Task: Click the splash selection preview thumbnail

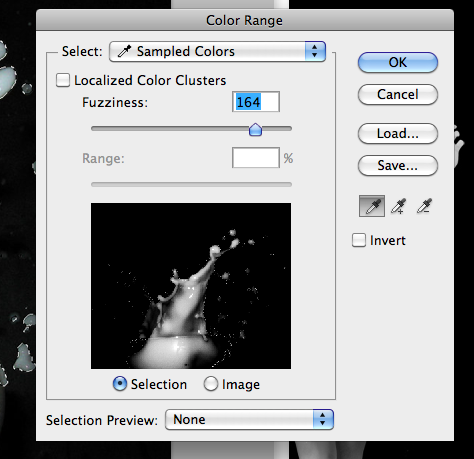Action: point(191,286)
